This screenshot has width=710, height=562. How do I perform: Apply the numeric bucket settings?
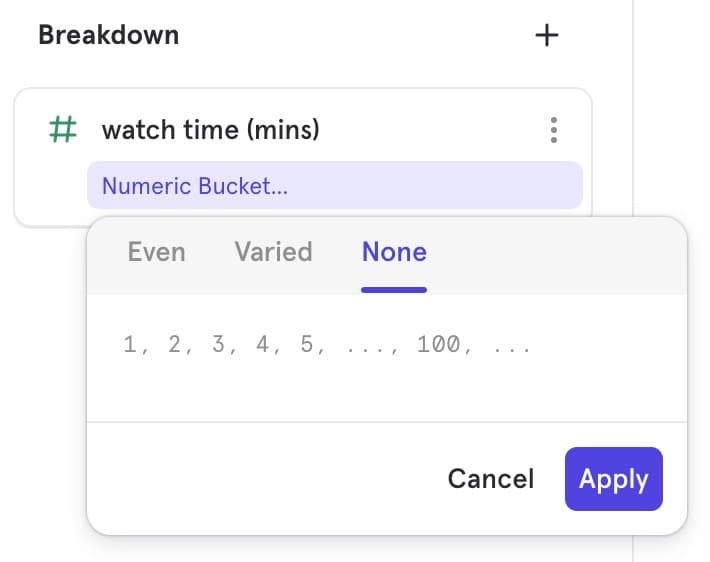point(613,479)
